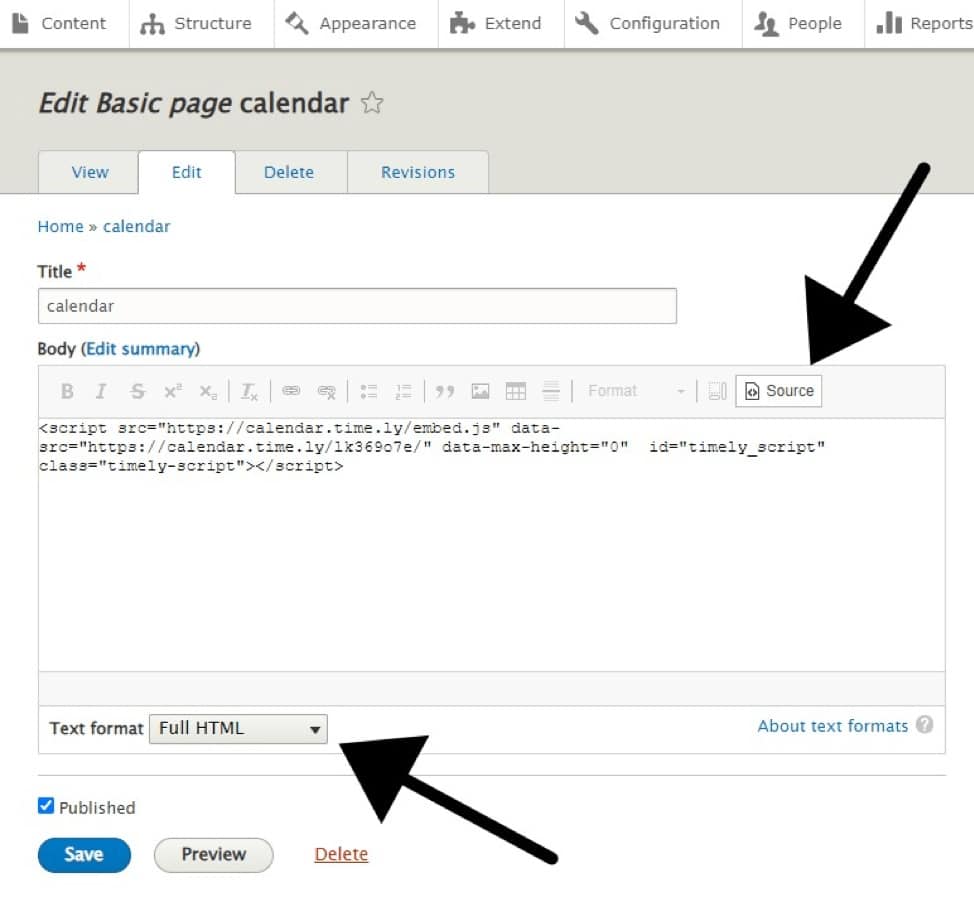Apply superscript formatting
The width and height of the screenshot is (974, 899).
[x=172, y=391]
